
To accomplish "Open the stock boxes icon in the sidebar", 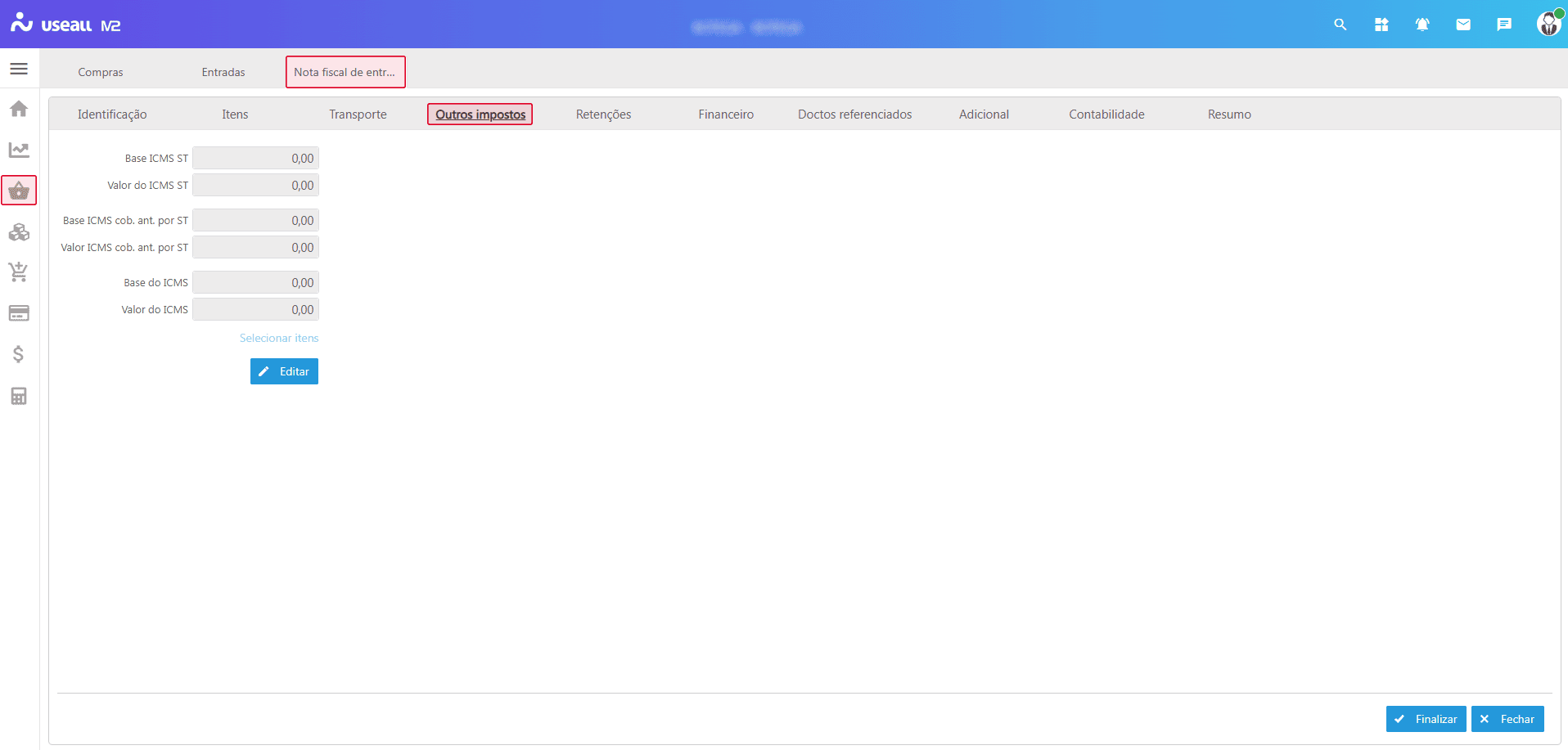I will click(x=19, y=232).
